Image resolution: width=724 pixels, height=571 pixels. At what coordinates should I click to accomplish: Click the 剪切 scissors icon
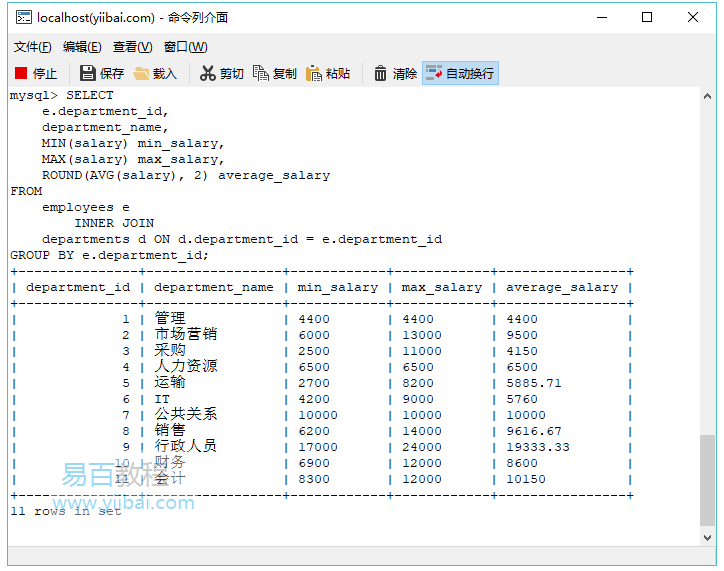pyautogui.click(x=208, y=73)
